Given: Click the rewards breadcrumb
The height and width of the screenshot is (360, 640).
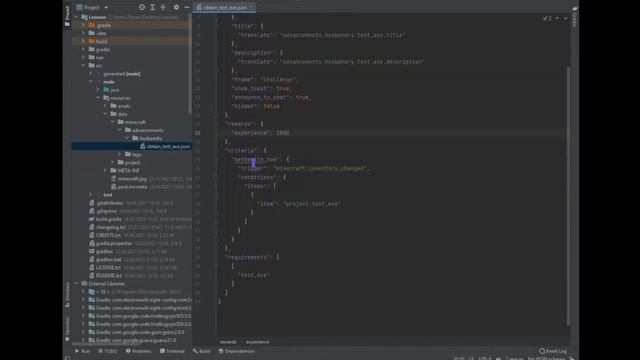Looking at the screenshot, I should coord(228,342).
